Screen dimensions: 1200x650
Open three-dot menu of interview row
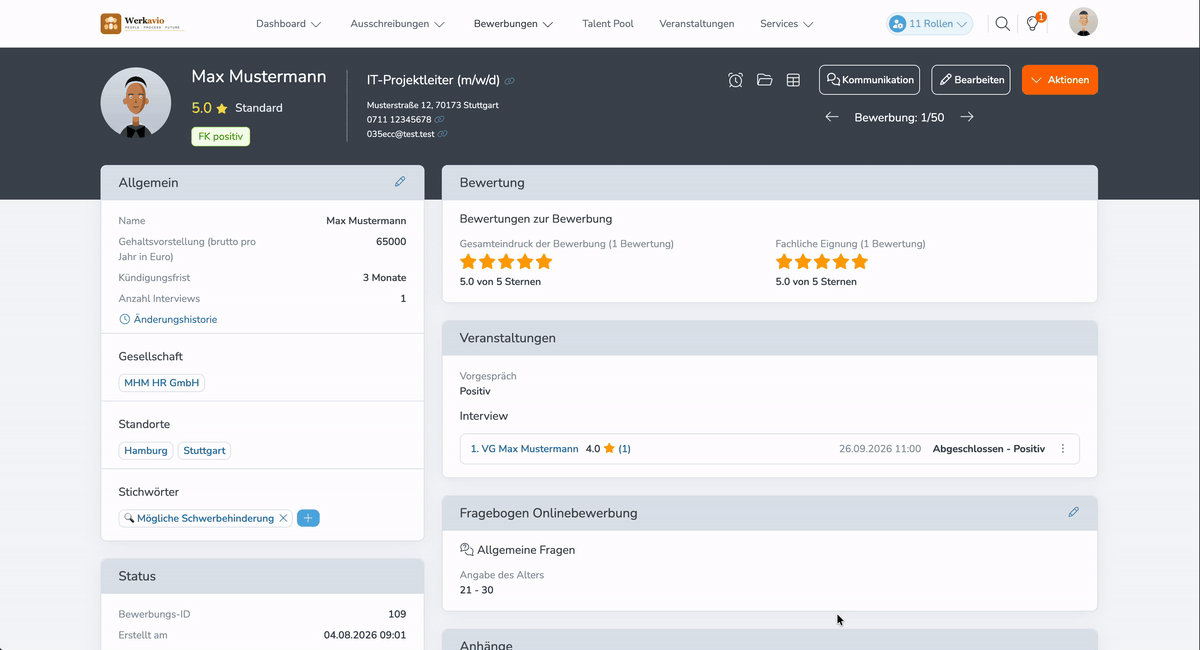pos(1063,449)
